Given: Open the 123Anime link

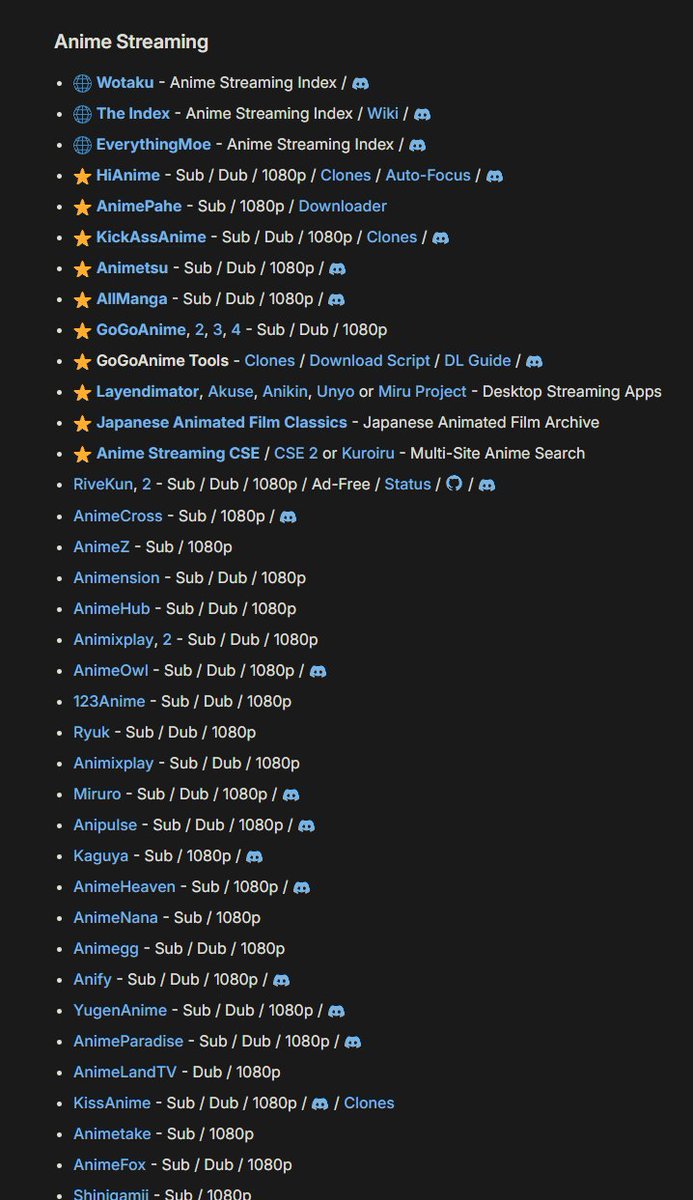Looking at the screenshot, I should tap(109, 701).
